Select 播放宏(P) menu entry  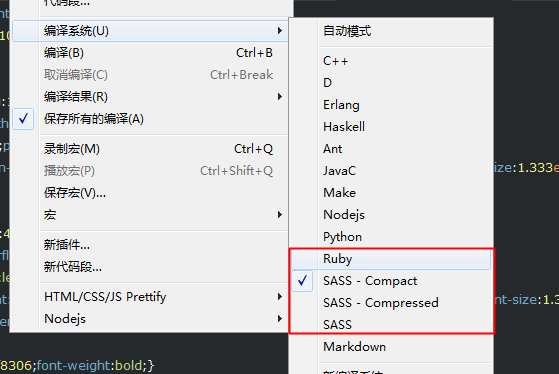pyautogui.click(x=150, y=171)
